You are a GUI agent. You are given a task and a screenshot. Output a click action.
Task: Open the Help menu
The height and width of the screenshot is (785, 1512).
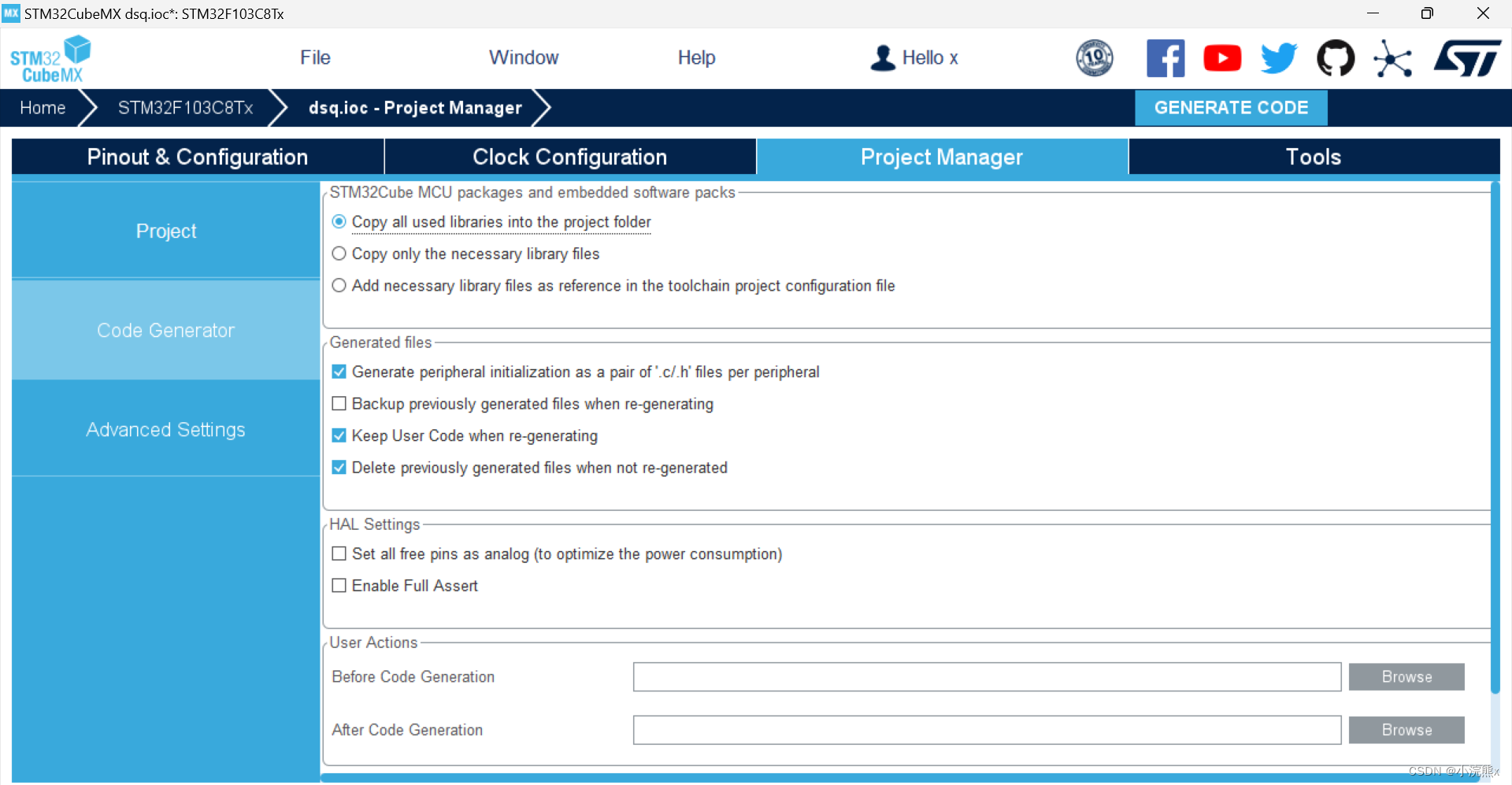click(696, 57)
